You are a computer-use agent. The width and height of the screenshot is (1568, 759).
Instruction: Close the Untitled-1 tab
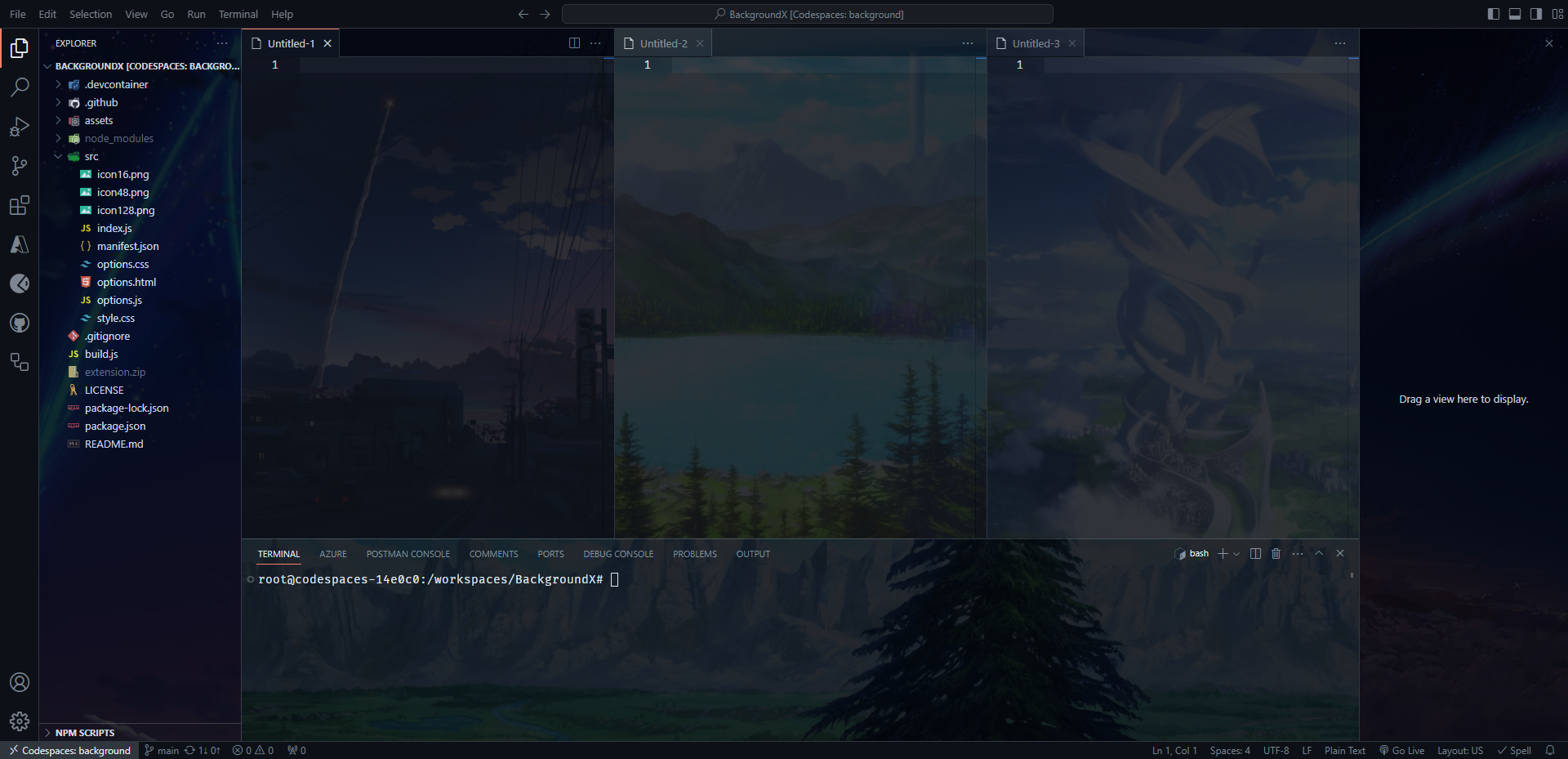point(327,43)
